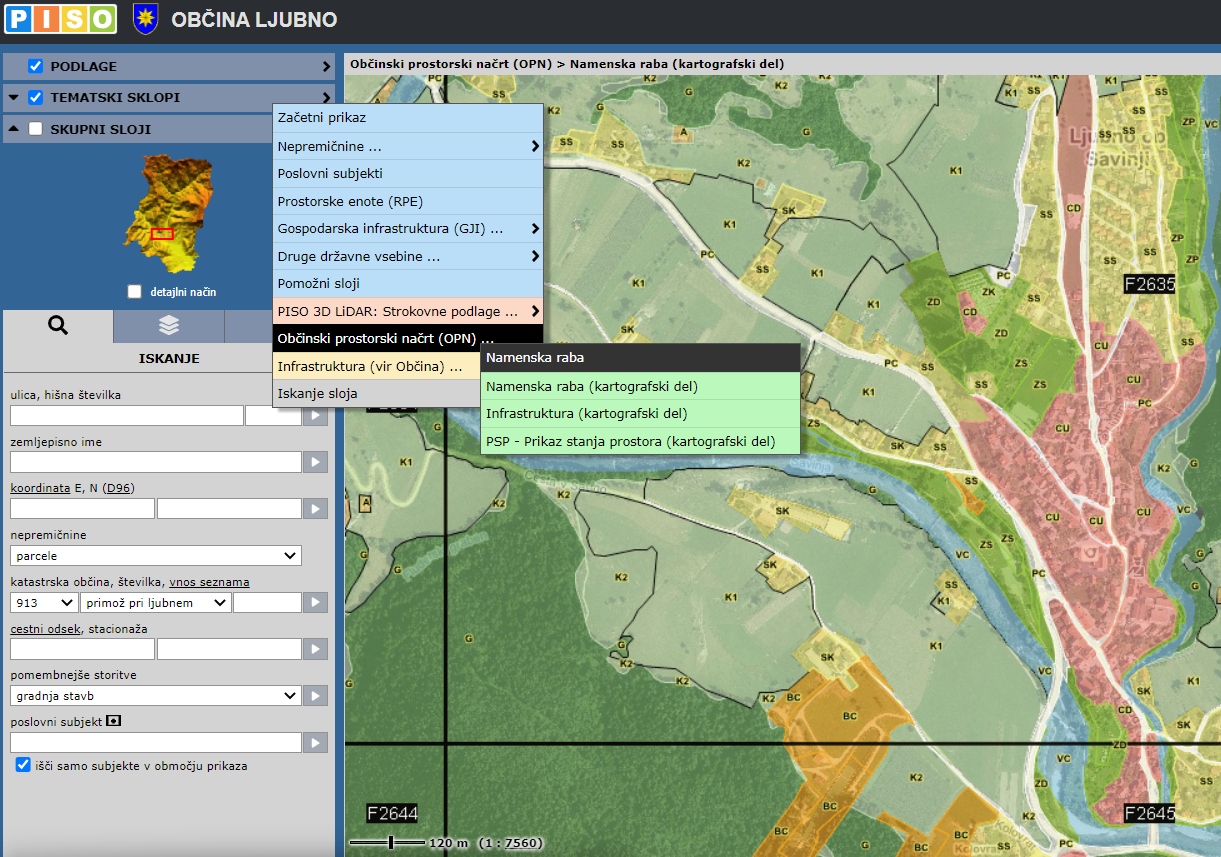Image resolution: width=1221 pixels, height=857 pixels.
Task: Click the municipality overview map thumbnail
Action: tap(168, 214)
